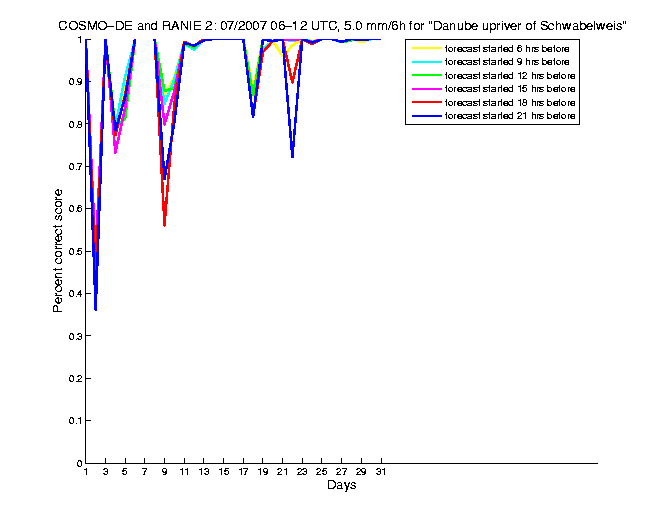Click x-axis tick label 27
660x520 pixels.
[341, 472]
